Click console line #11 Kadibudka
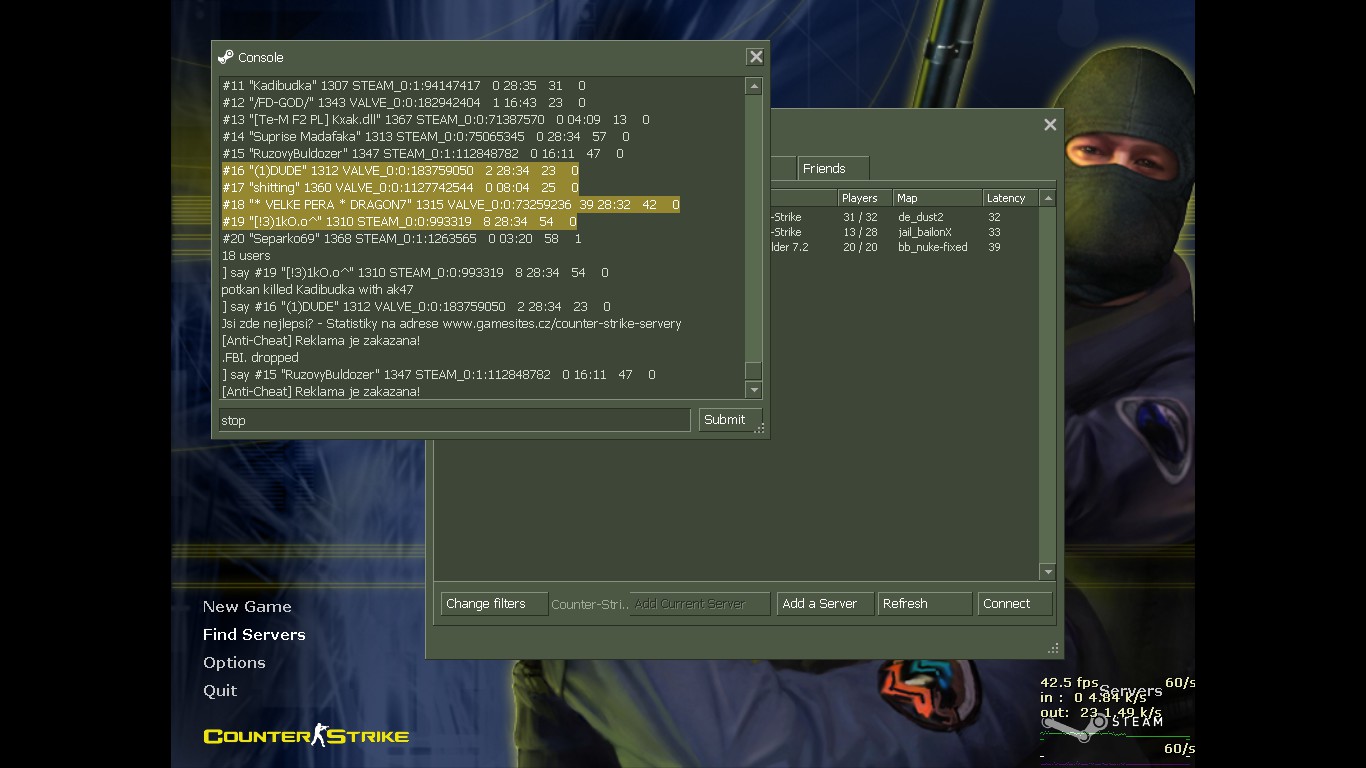 click(403, 86)
